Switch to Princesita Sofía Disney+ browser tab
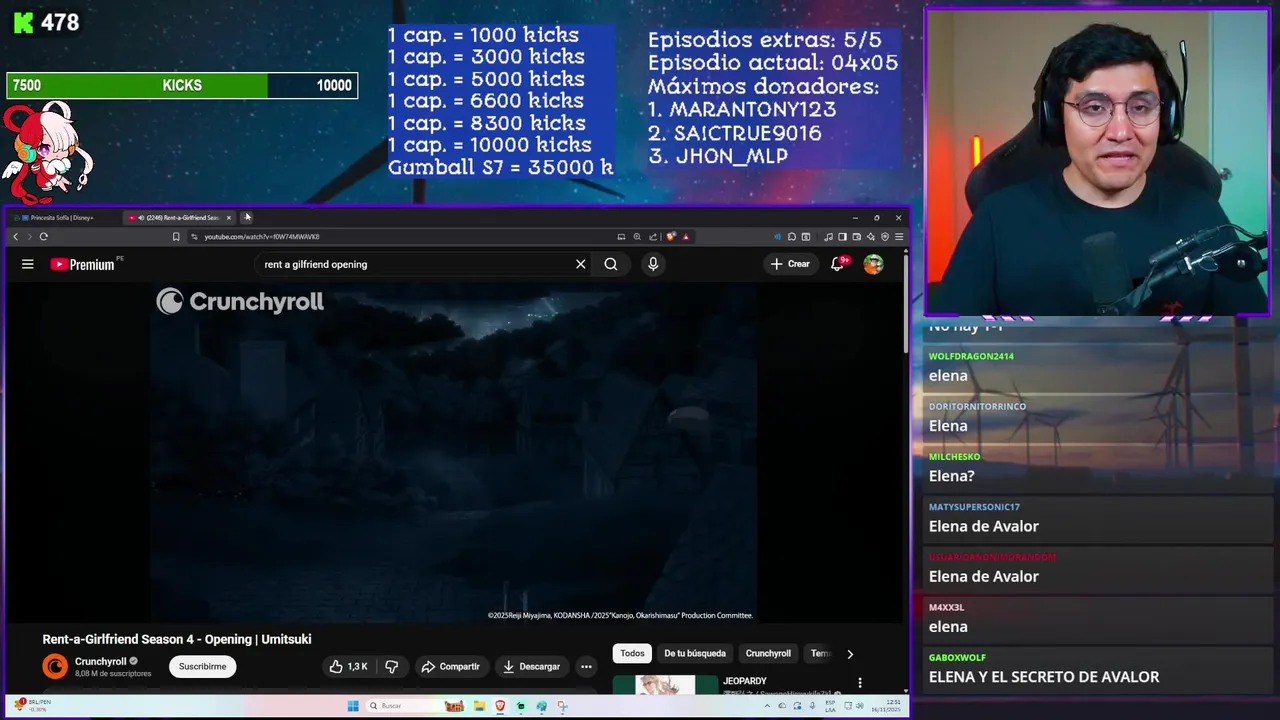The height and width of the screenshot is (720, 1280). click(61, 217)
